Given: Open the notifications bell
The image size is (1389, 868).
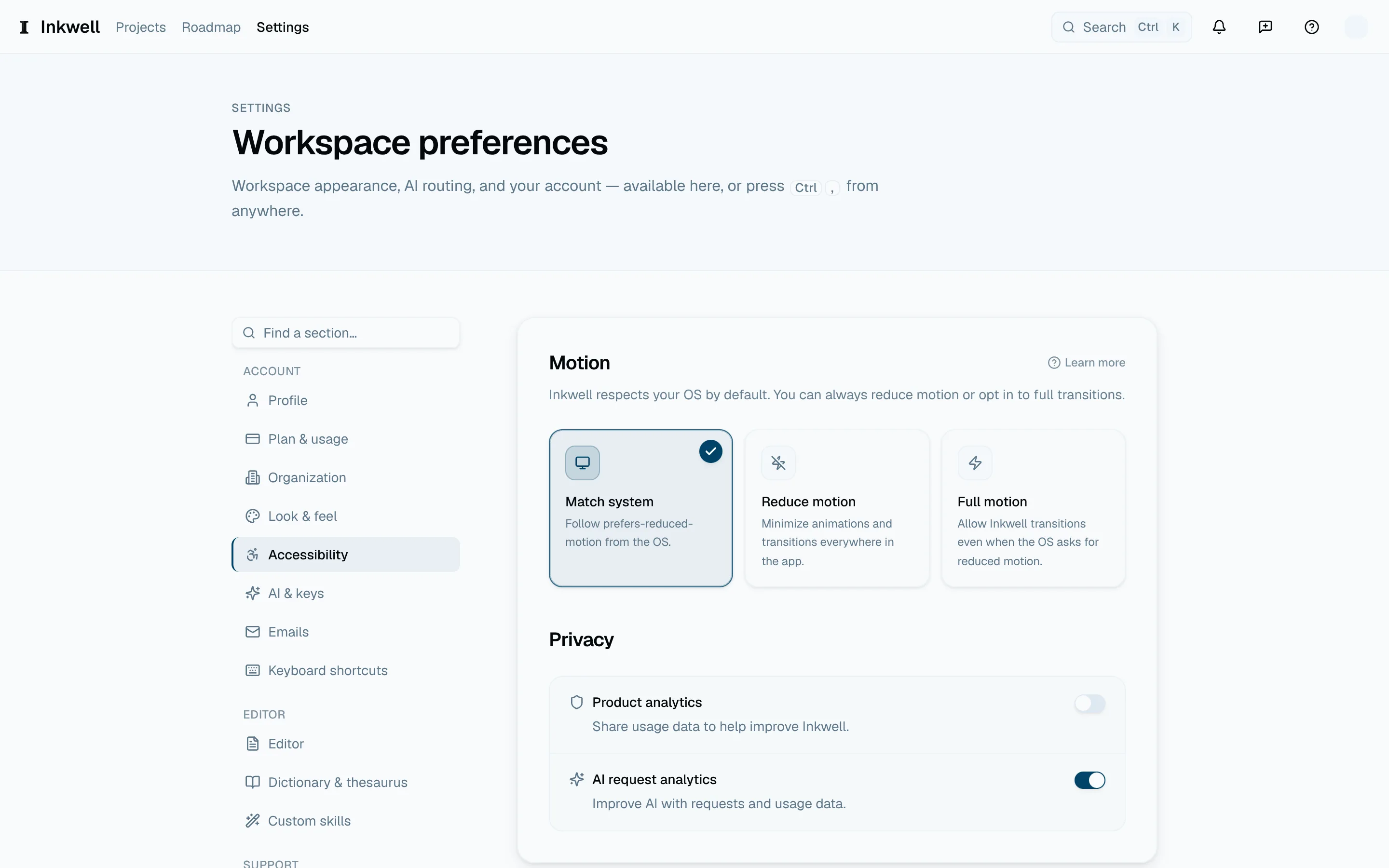Looking at the screenshot, I should (x=1219, y=27).
